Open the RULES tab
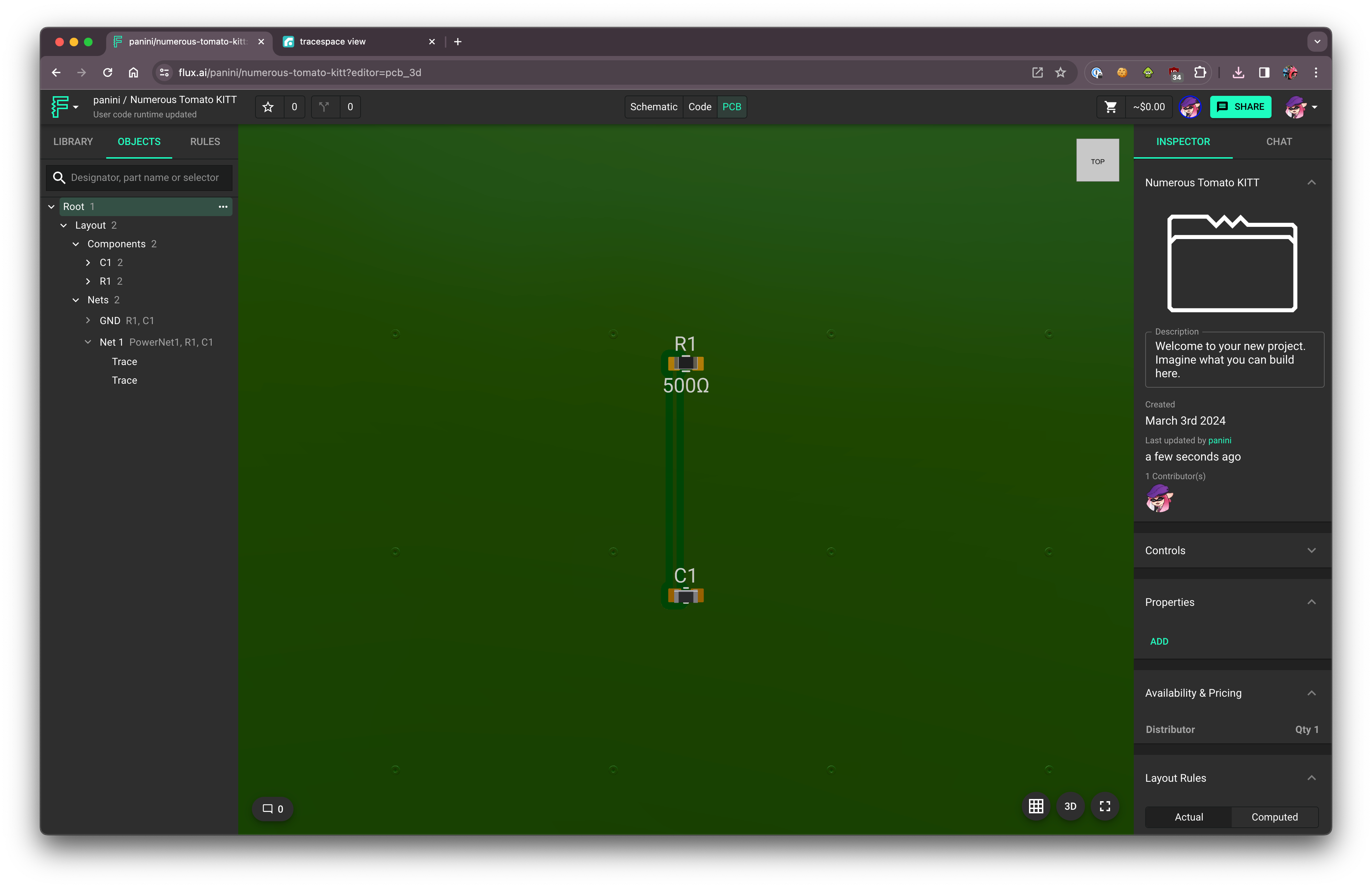Viewport: 1372px width, 888px height. (x=205, y=142)
